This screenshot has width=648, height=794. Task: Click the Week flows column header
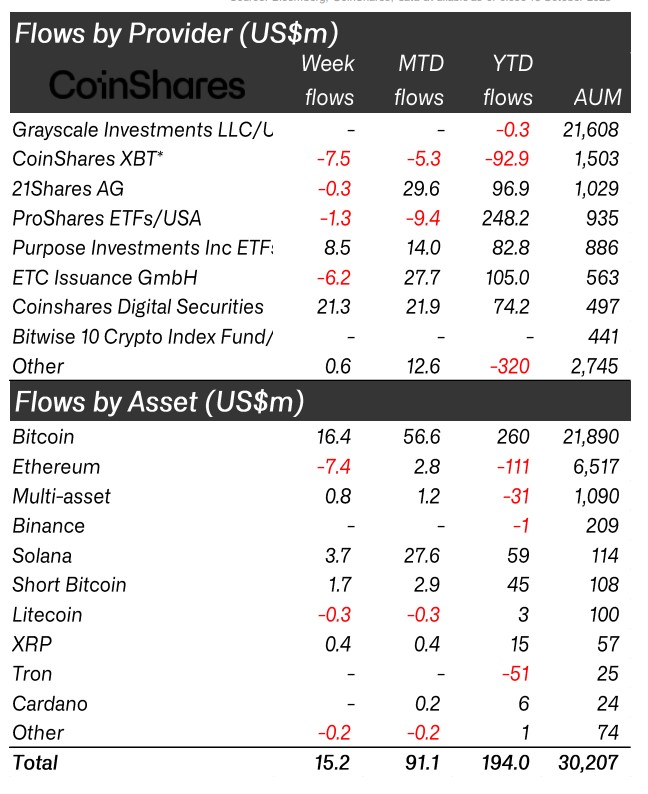(x=328, y=81)
